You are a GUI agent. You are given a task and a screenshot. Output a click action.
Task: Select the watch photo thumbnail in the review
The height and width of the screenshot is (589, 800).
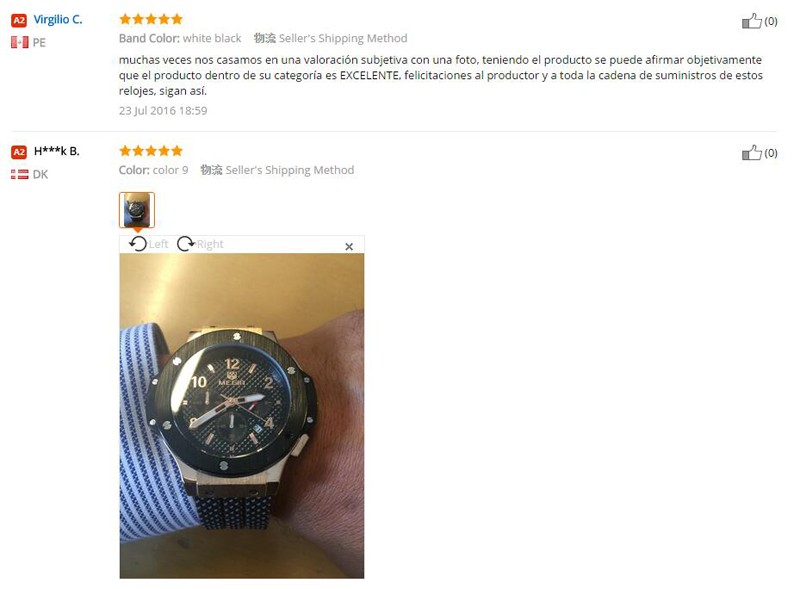137,210
